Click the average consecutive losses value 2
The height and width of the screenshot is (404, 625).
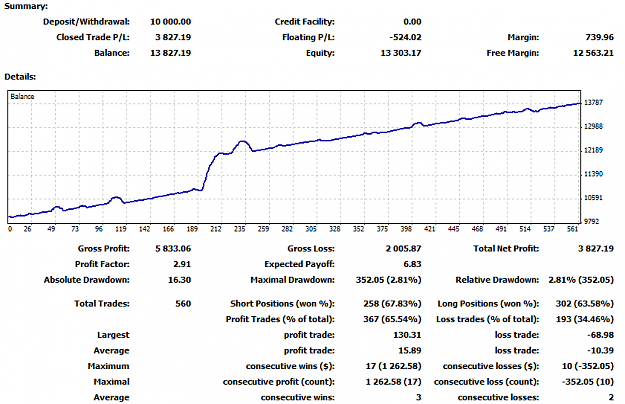click(611, 398)
